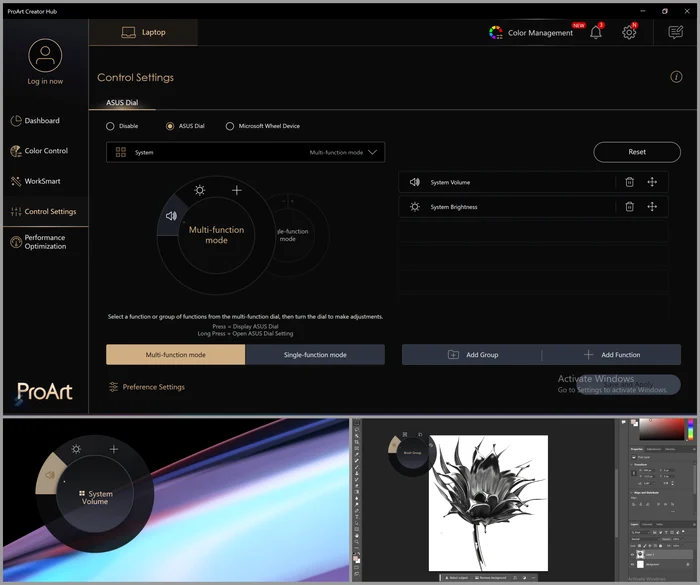This screenshot has width=700, height=585.
Task: Open the feedback note icon
Action: pyautogui.click(x=675, y=32)
